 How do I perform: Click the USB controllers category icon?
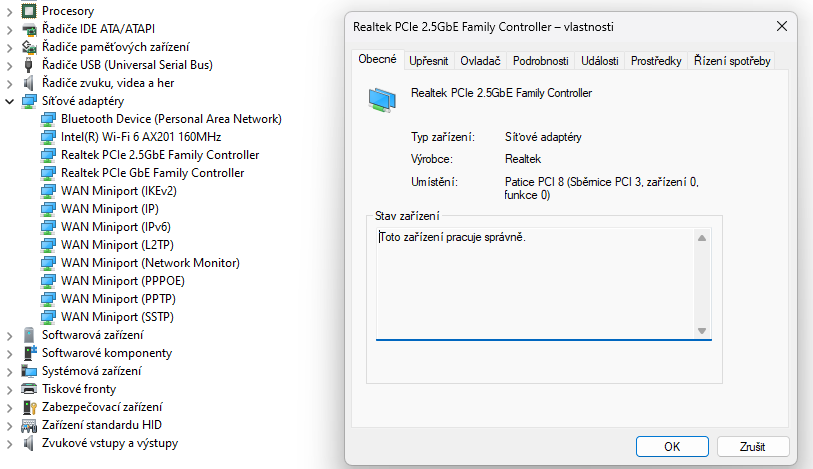tap(29, 65)
